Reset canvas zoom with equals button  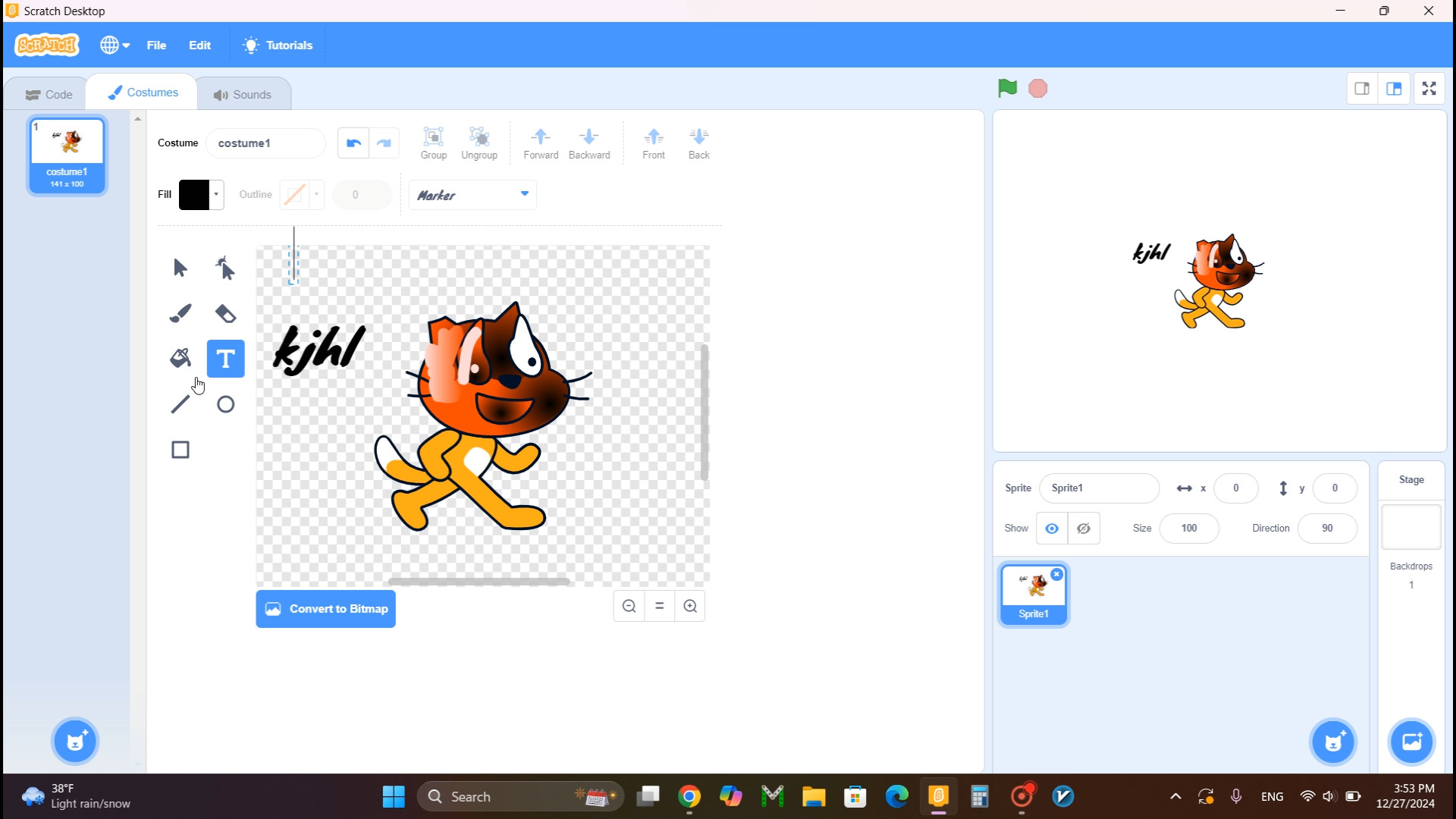click(x=660, y=606)
